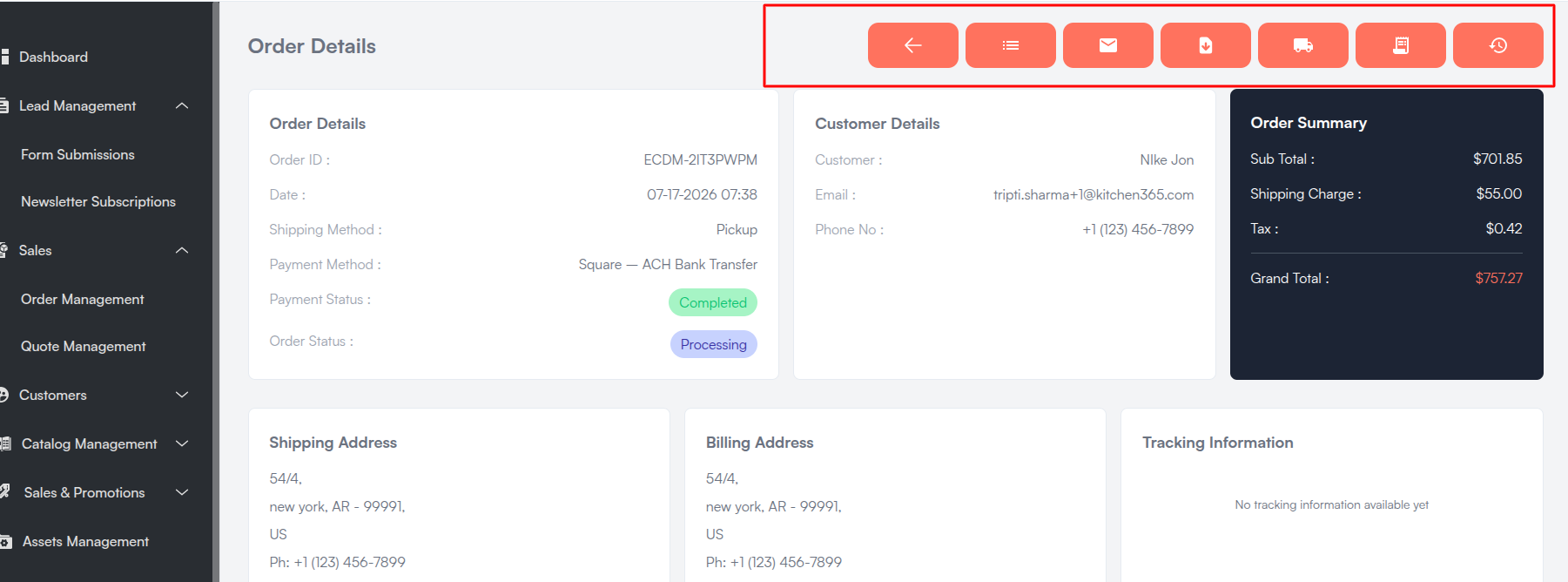Viewport: 1568px width, 582px height.
Task: Open the Dashboard menu item
Action: click(53, 57)
